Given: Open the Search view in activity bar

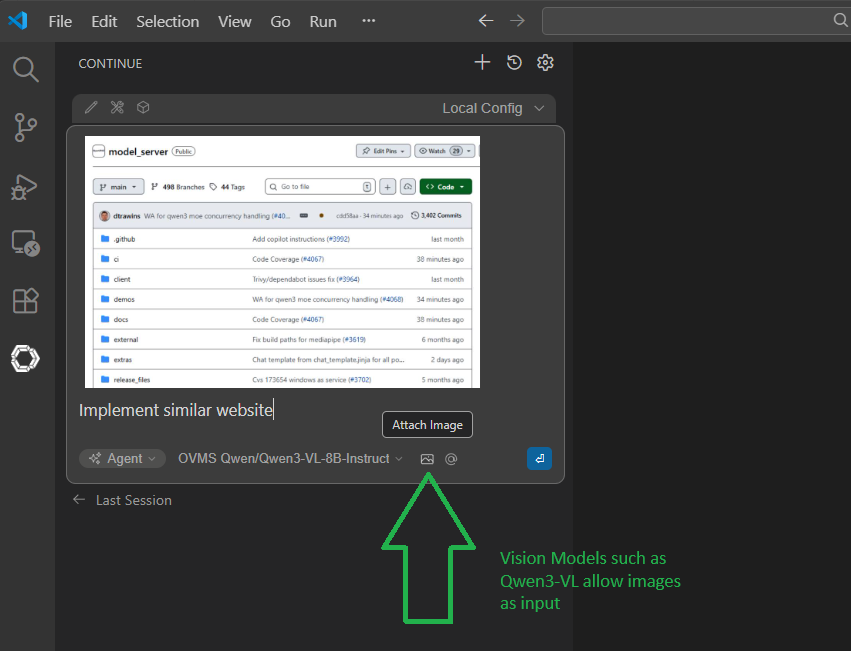Looking at the screenshot, I should tap(25, 69).
